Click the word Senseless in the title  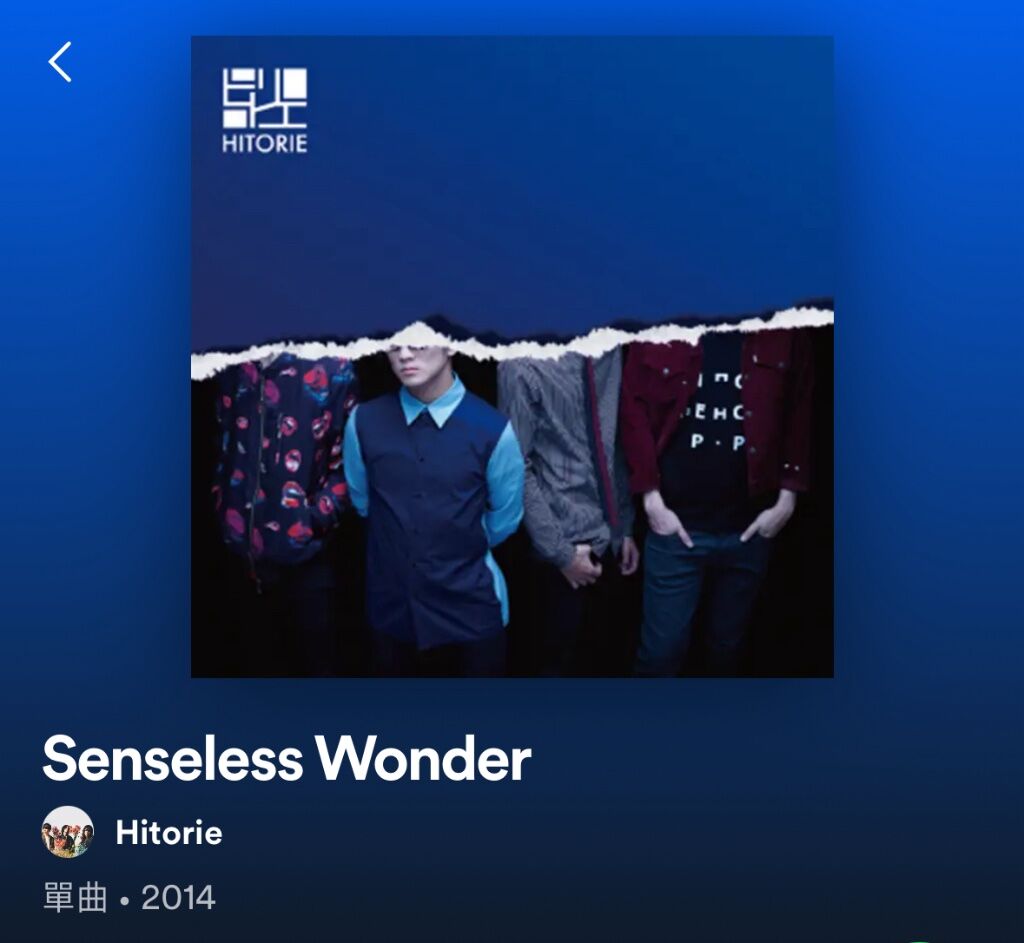pyautogui.click(x=172, y=759)
